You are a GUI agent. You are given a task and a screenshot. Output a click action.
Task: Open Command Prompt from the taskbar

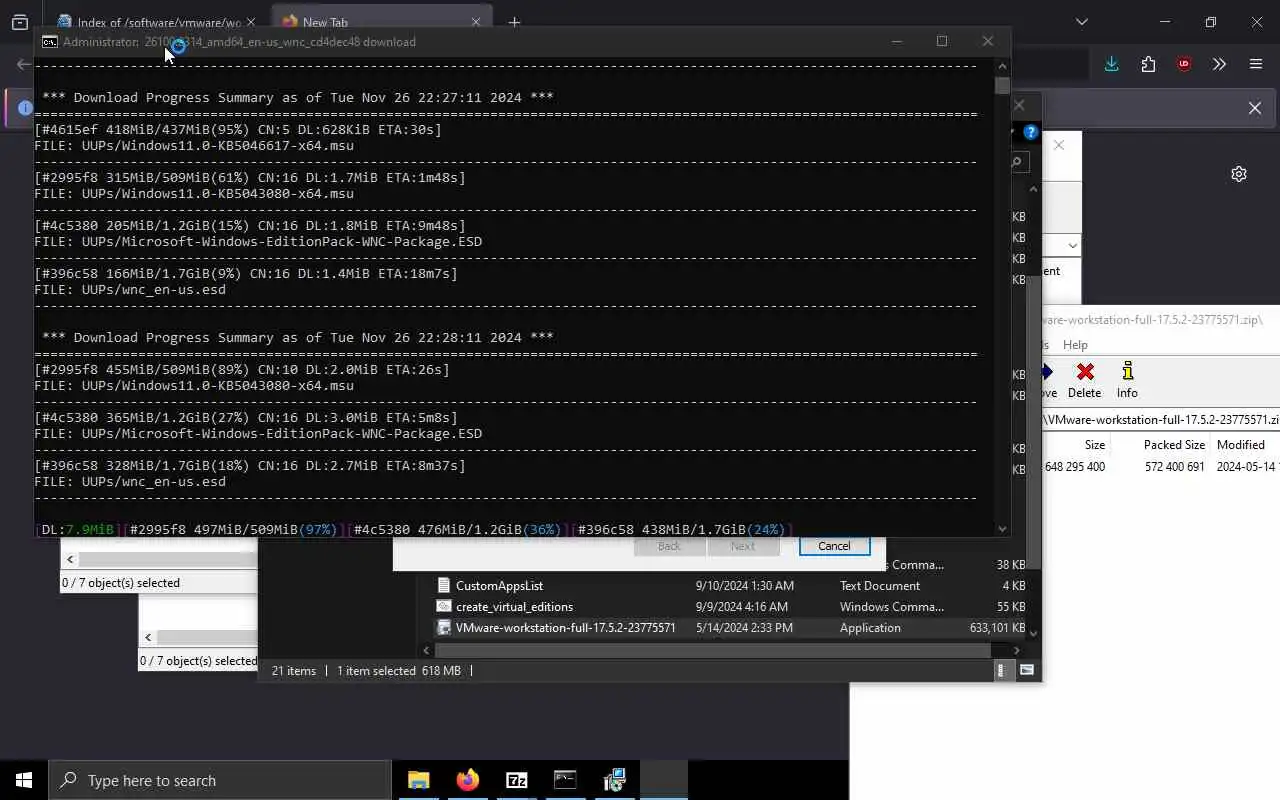[x=565, y=780]
